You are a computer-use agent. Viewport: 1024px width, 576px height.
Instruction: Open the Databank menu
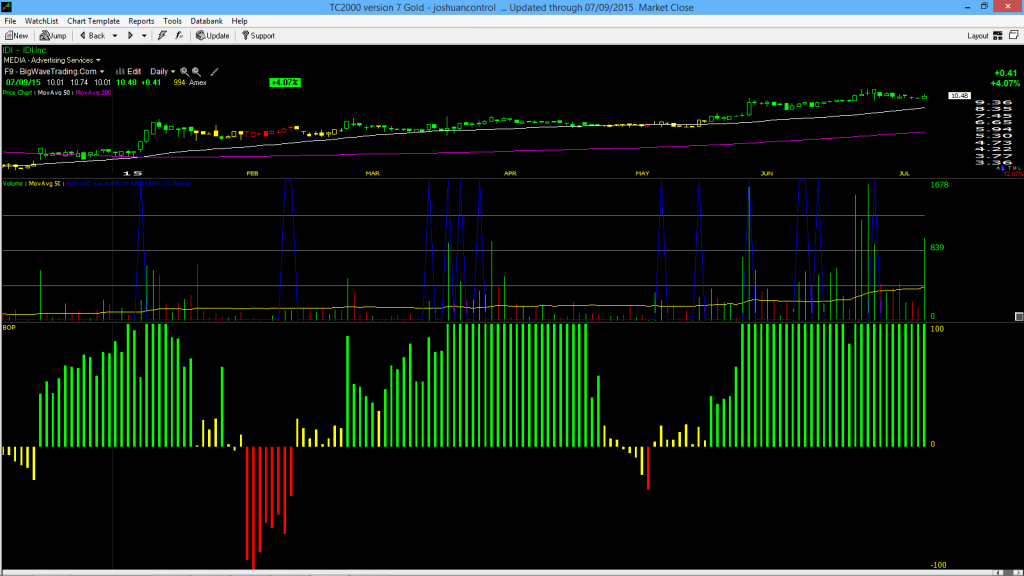pyautogui.click(x=206, y=21)
